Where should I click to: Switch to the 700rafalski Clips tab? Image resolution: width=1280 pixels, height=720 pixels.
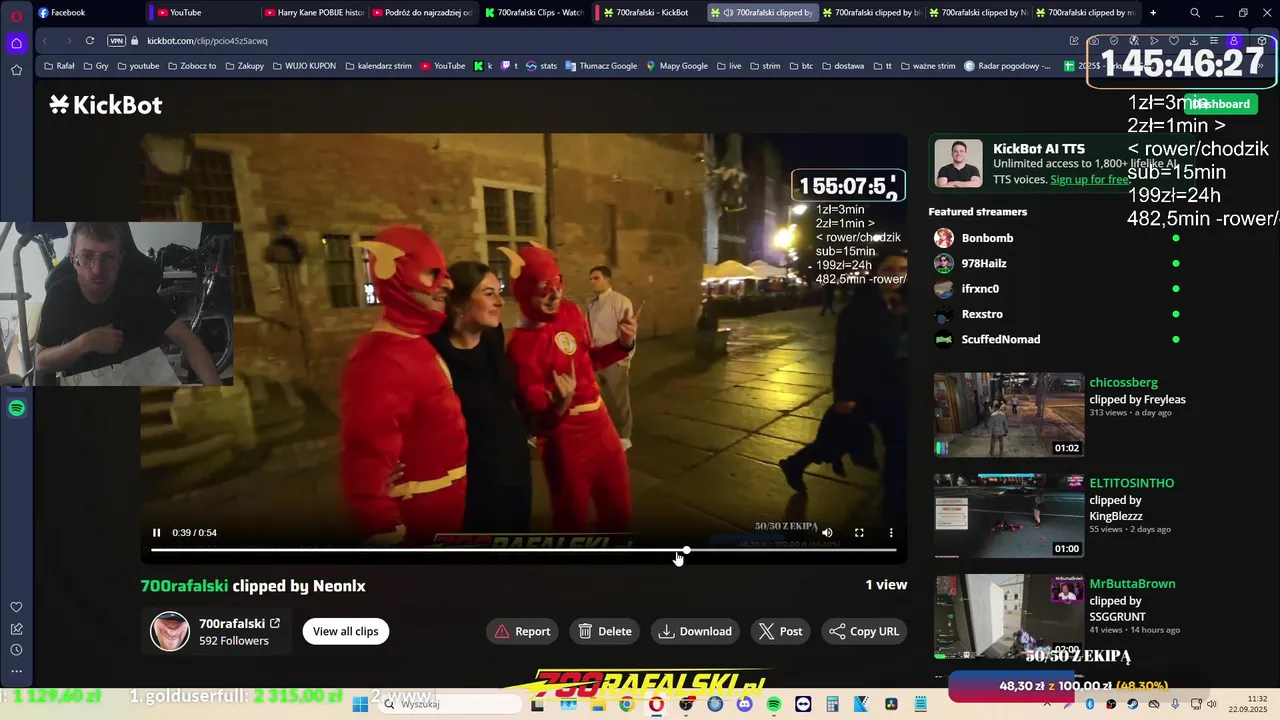tap(534, 13)
